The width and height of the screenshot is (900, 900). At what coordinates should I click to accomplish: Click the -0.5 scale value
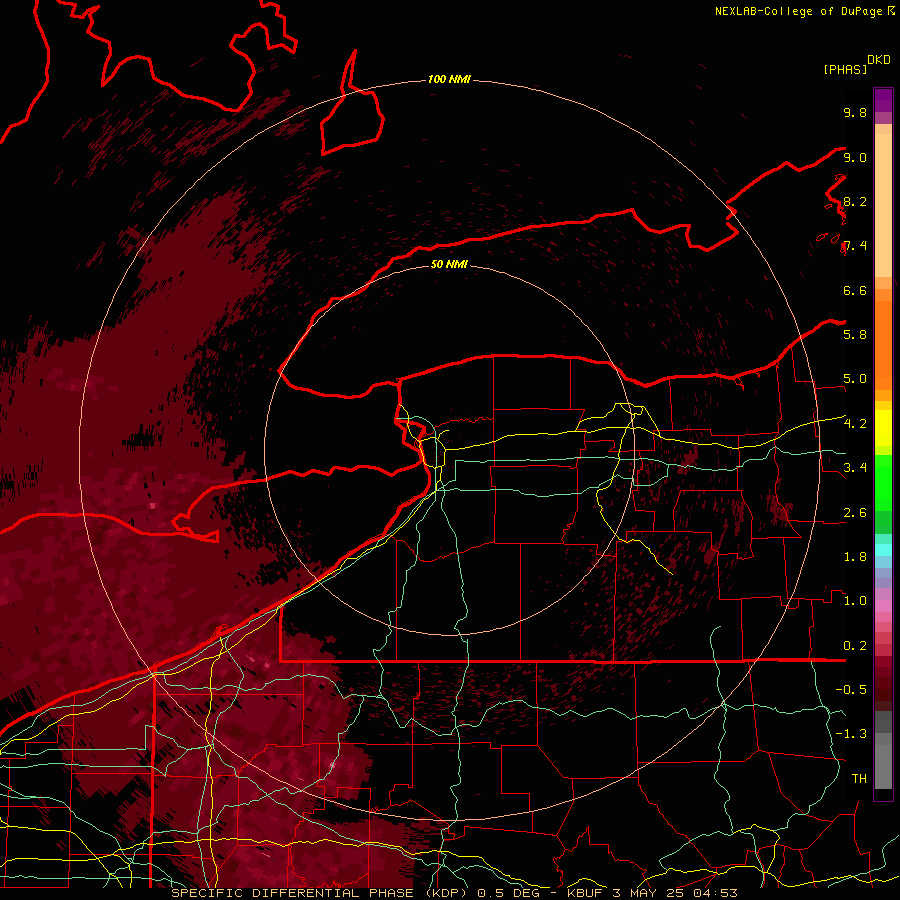851,690
